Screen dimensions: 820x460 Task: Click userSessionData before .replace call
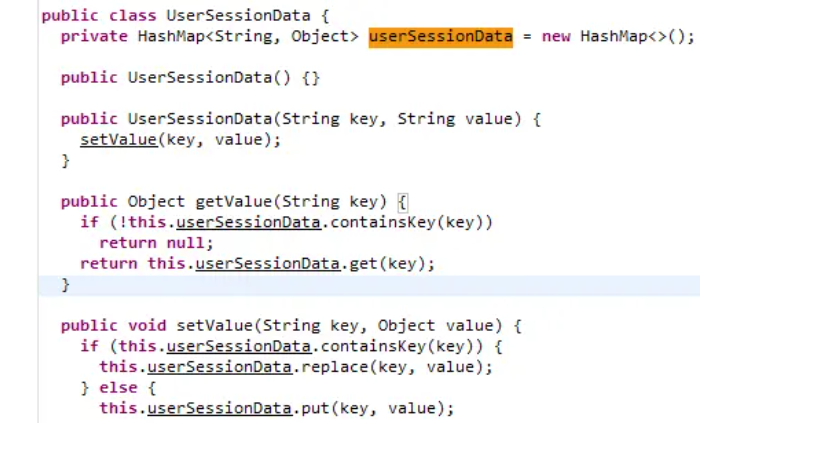tap(220, 367)
